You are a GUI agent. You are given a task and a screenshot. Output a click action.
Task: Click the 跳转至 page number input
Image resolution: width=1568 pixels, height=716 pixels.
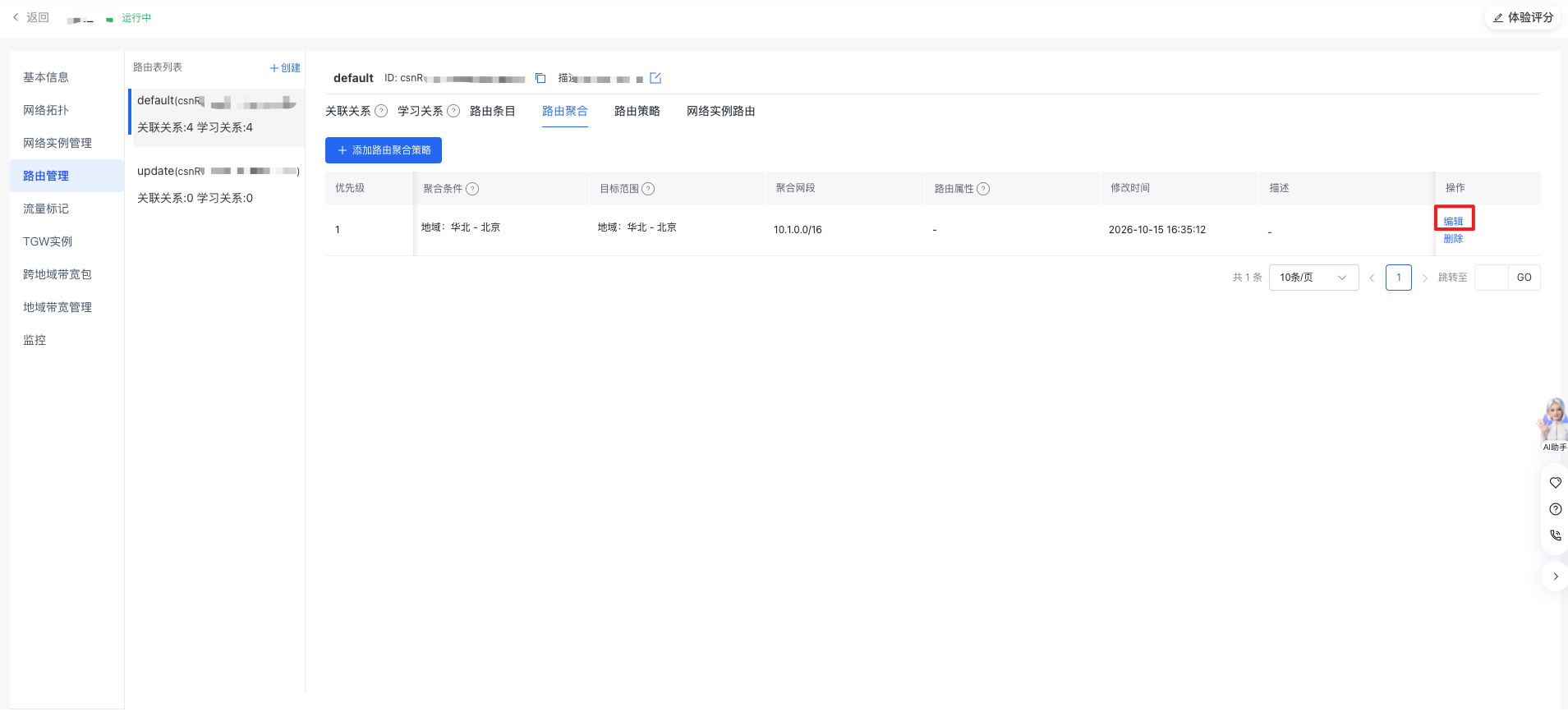pyautogui.click(x=1491, y=278)
